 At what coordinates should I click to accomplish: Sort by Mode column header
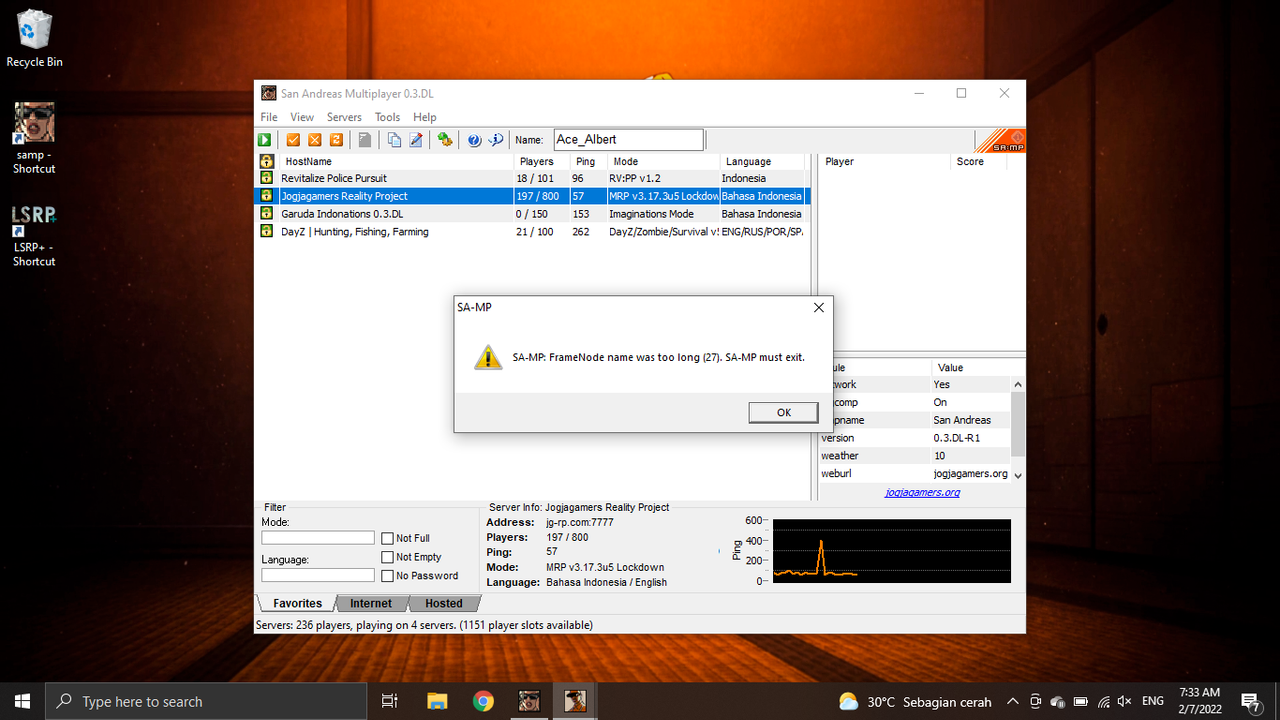tap(663, 161)
